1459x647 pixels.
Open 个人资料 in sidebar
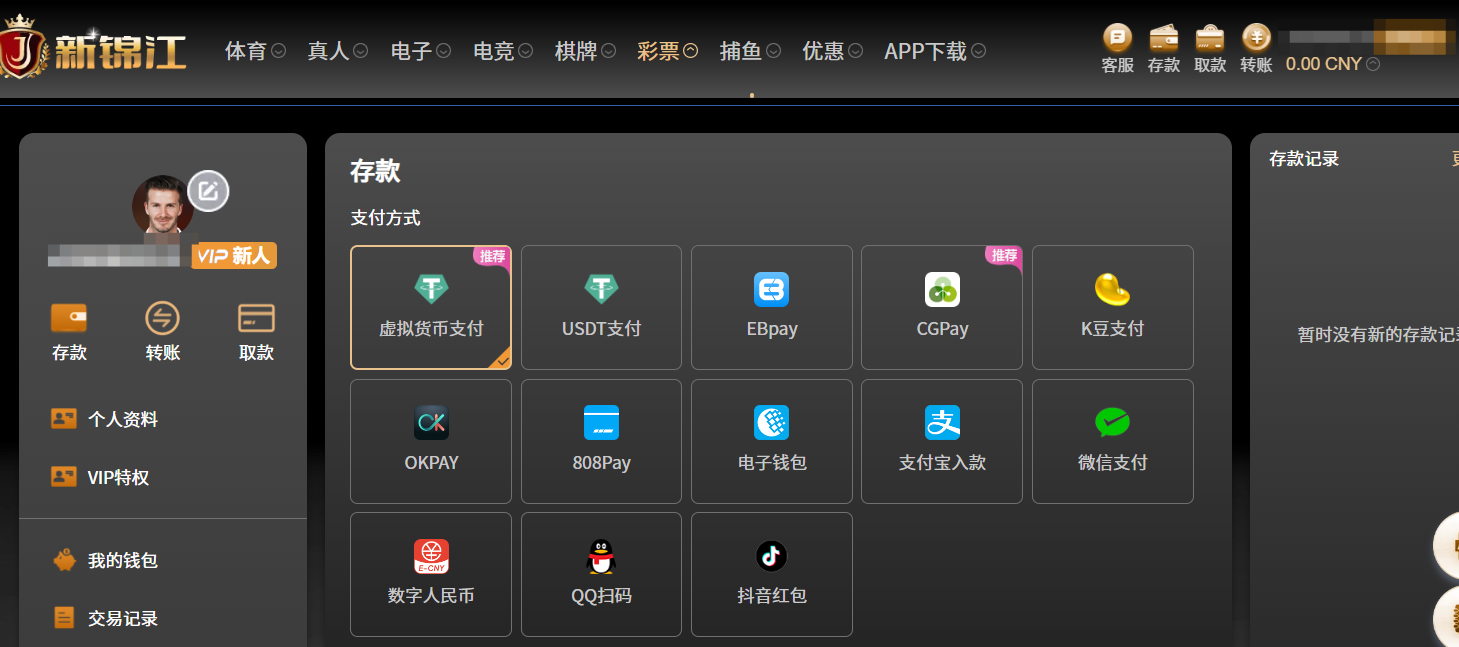point(105,419)
